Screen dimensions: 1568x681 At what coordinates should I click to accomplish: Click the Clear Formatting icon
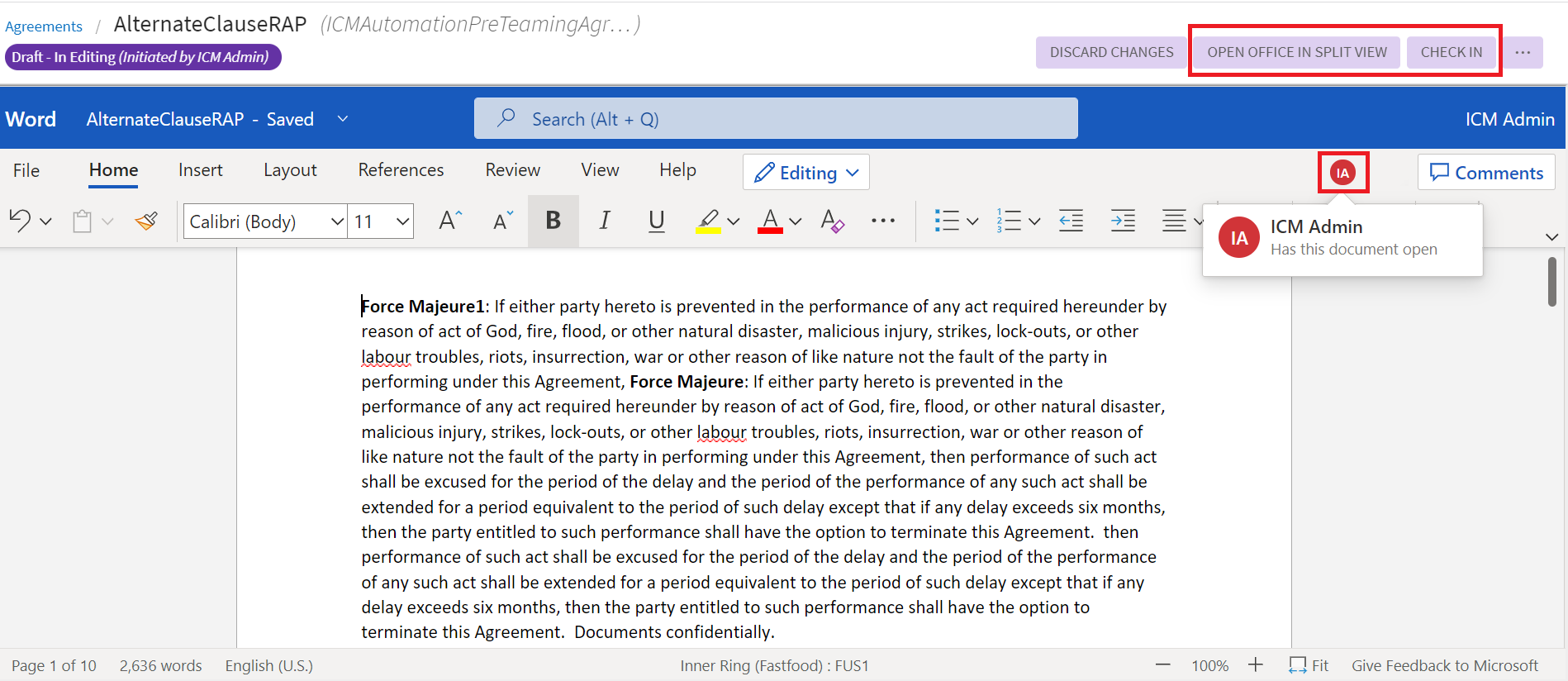(832, 221)
